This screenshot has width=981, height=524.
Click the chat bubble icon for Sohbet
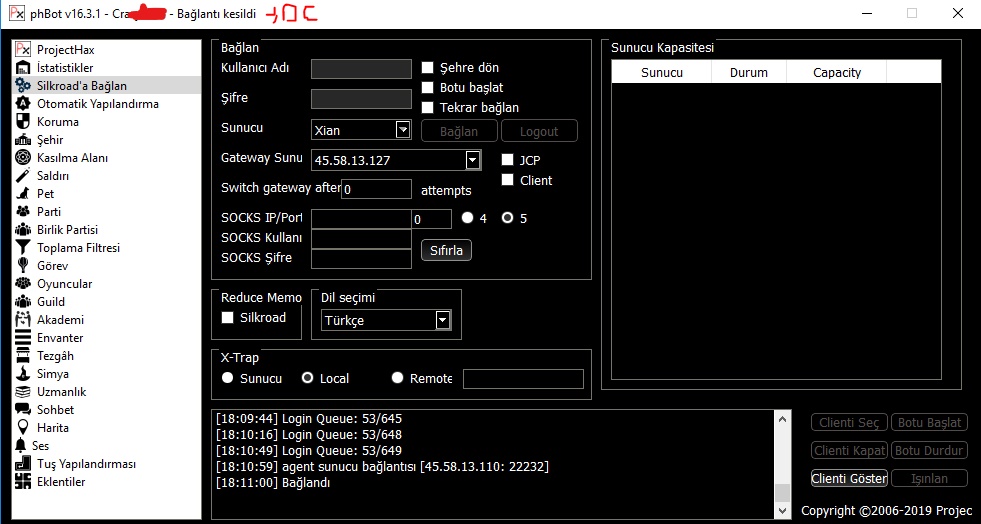point(23,410)
